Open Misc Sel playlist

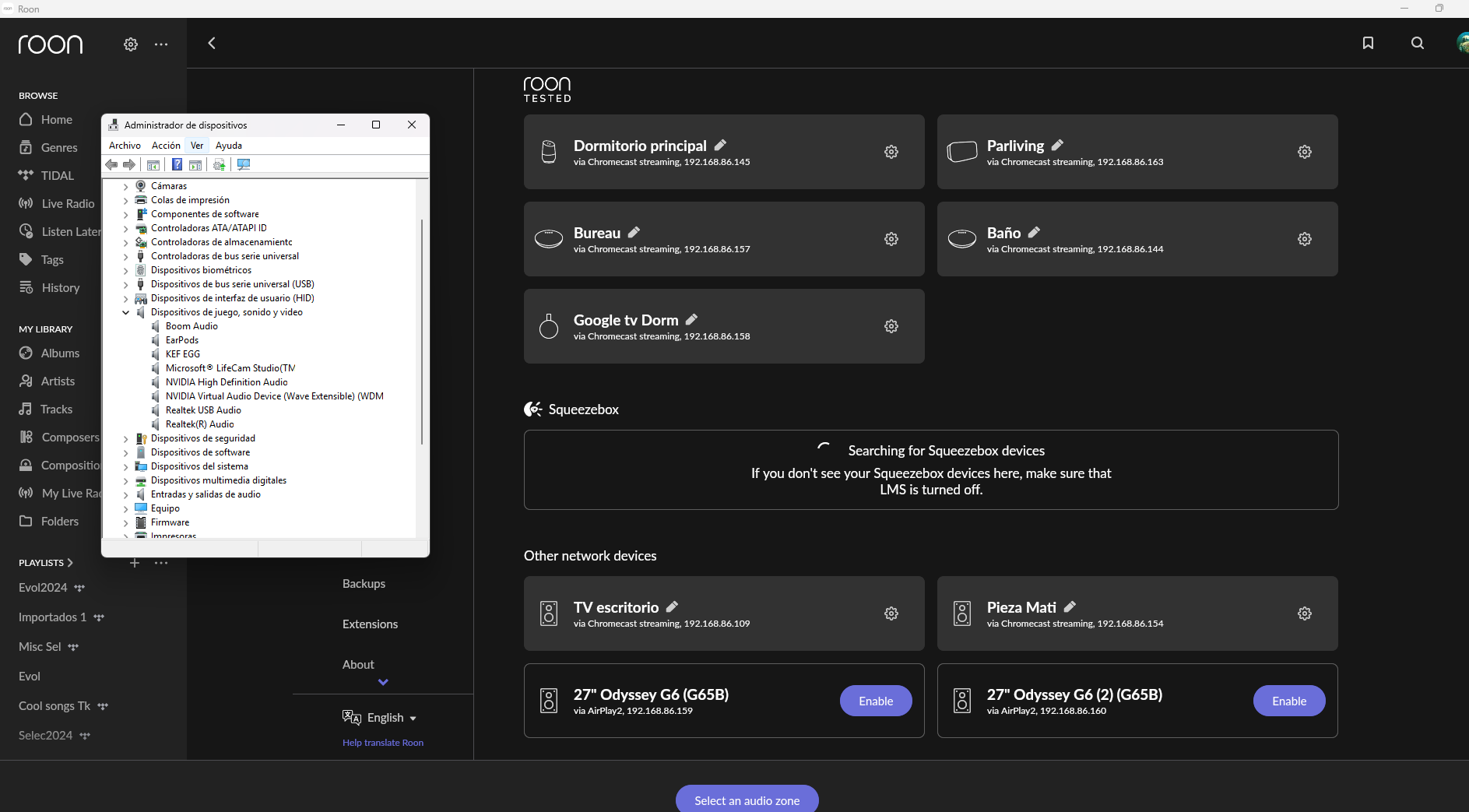[40, 646]
